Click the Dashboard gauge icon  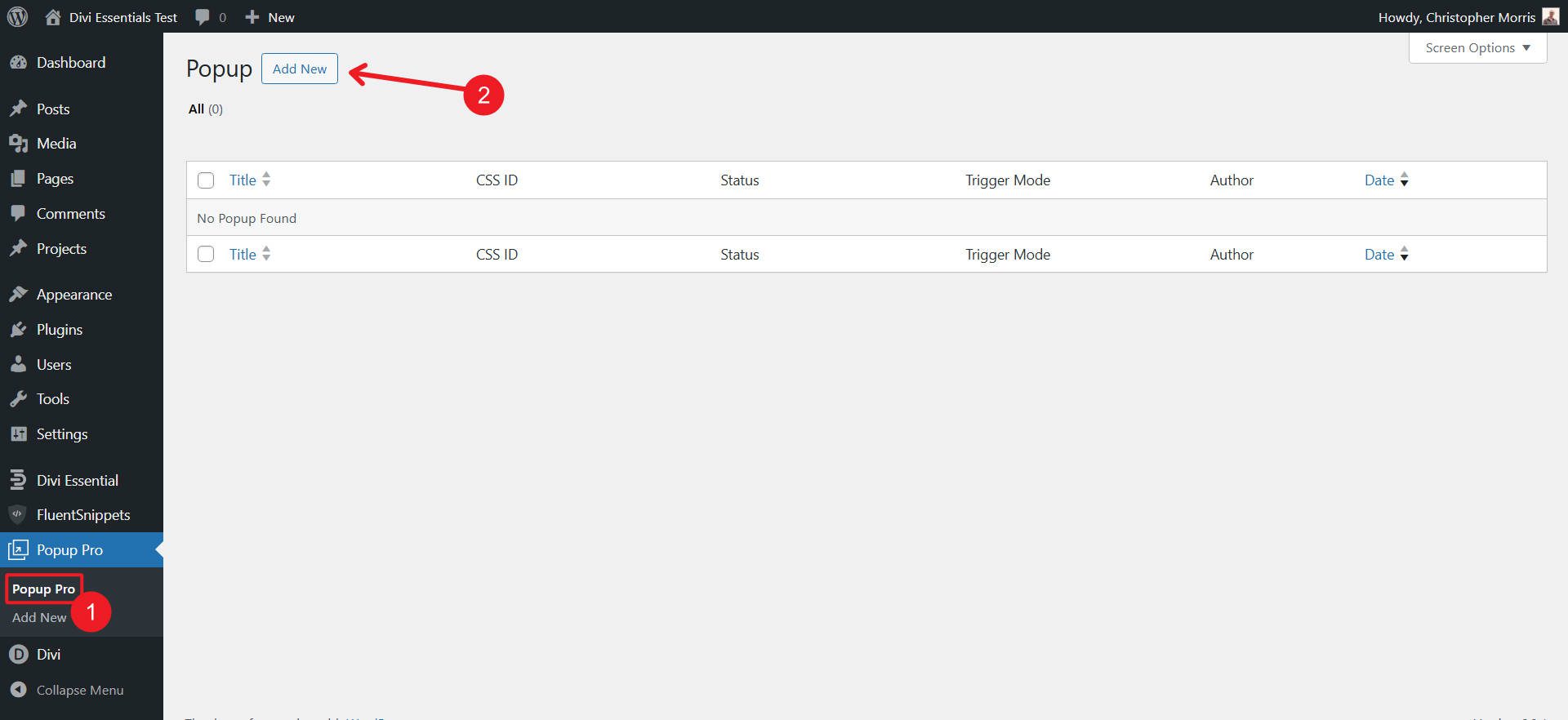[x=18, y=63]
